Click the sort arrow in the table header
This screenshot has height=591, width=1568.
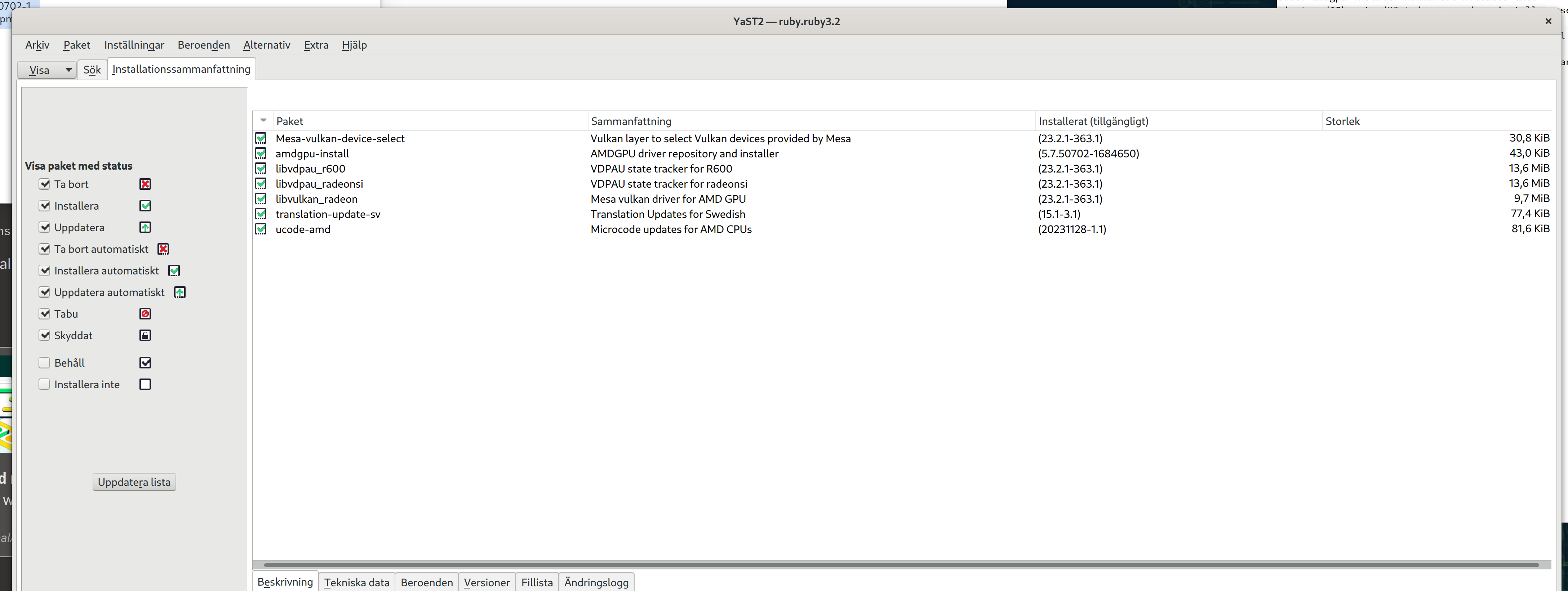coord(263,120)
